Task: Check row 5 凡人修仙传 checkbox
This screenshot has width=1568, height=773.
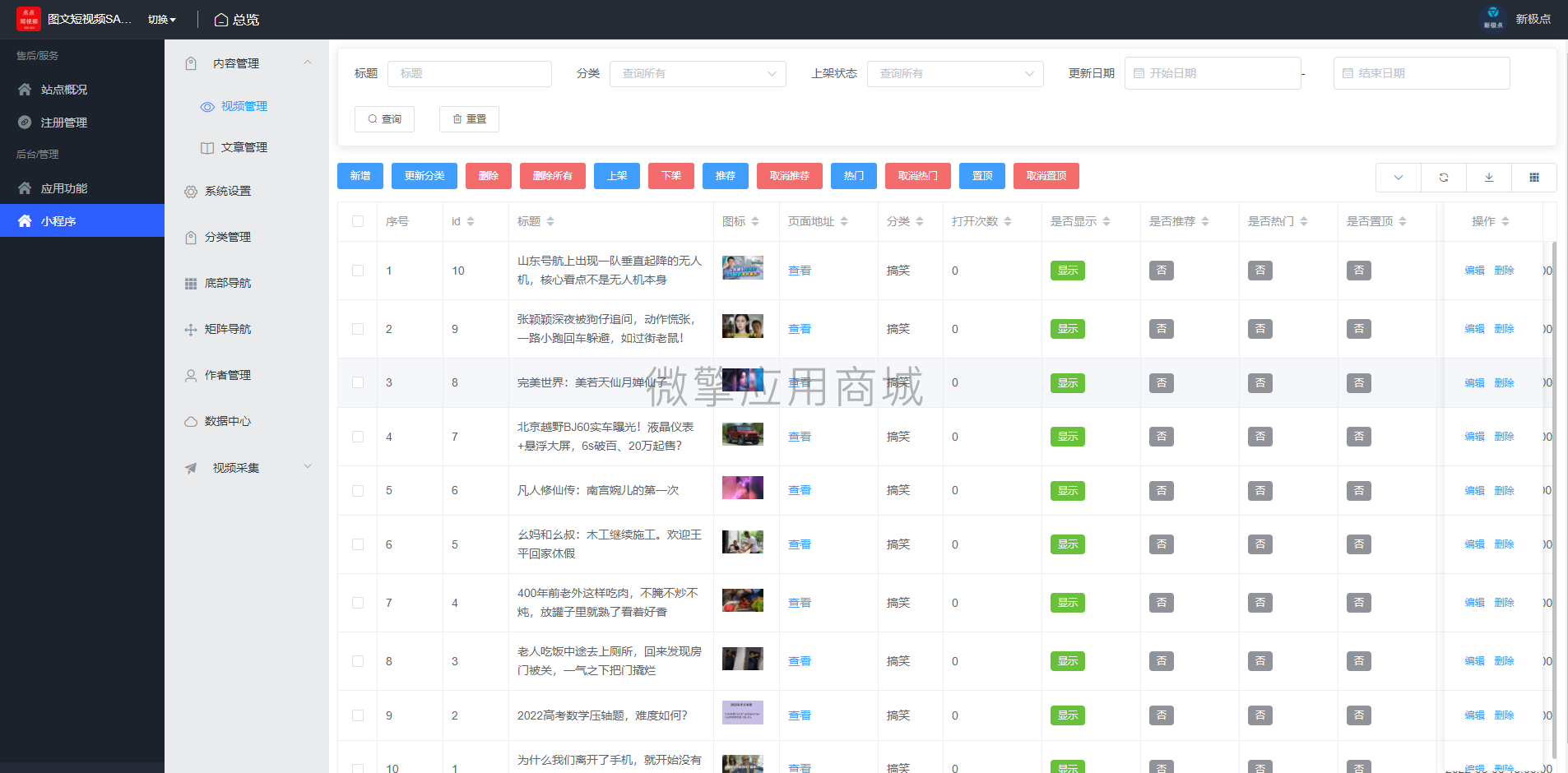Action: coord(358,490)
